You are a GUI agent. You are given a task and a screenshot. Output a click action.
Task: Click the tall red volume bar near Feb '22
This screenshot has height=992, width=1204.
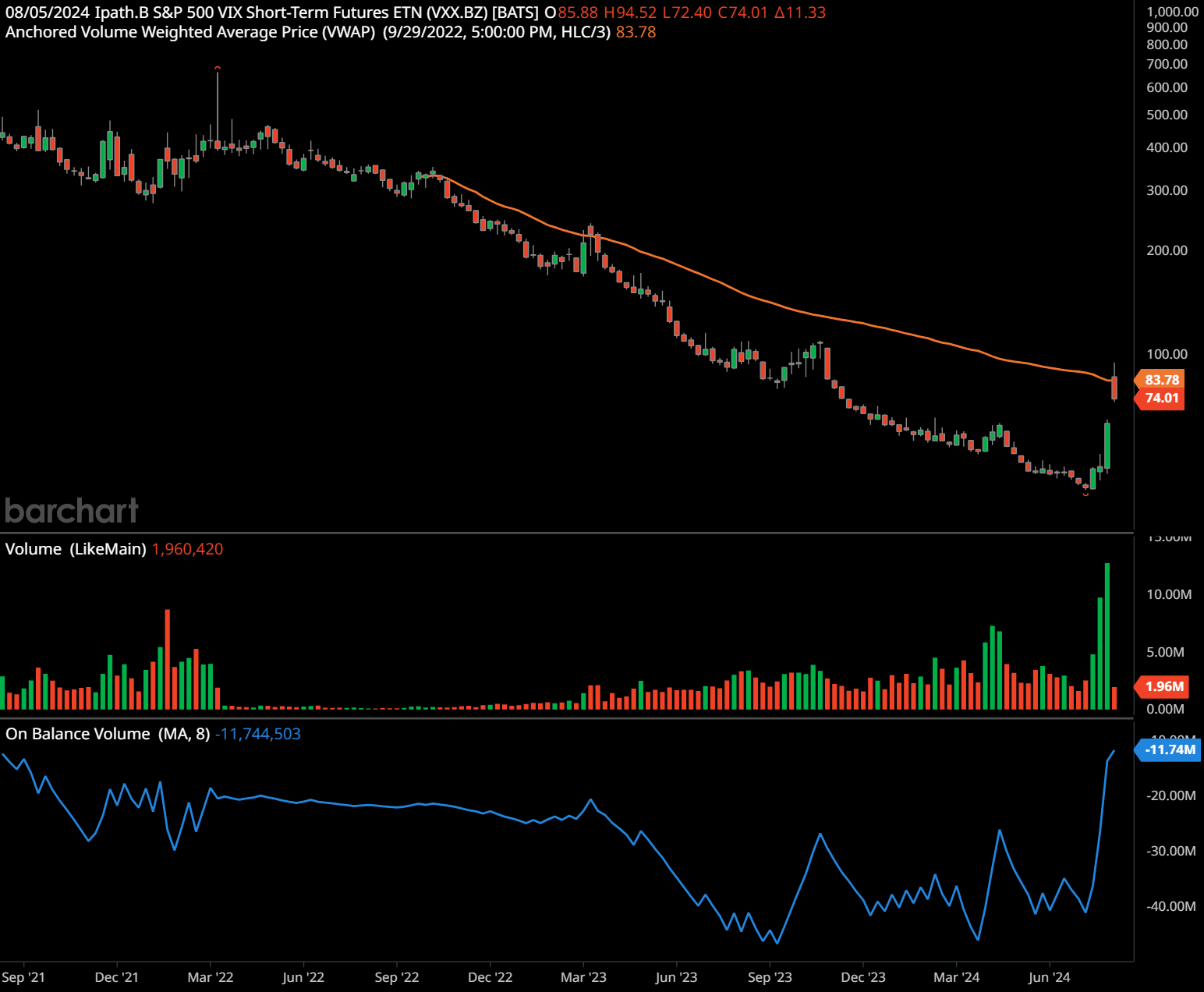pyautogui.click(x=167, y=659)
